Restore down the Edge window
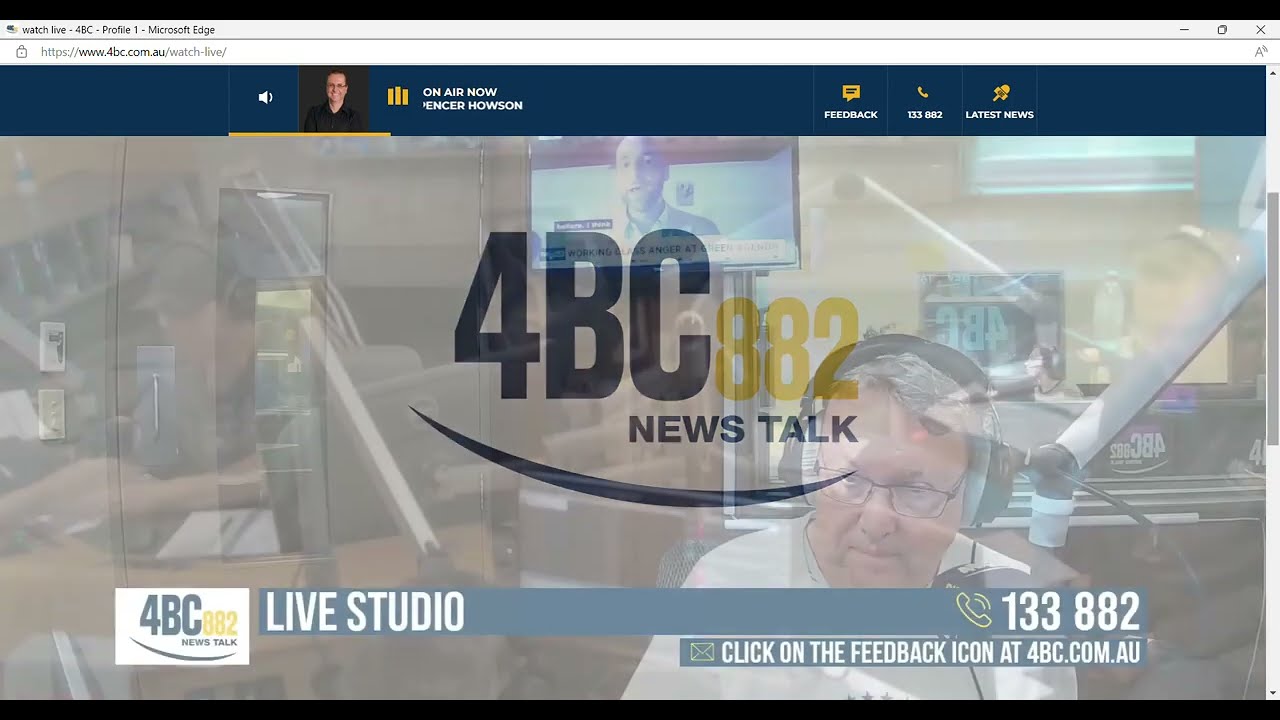 (1222, 30)
